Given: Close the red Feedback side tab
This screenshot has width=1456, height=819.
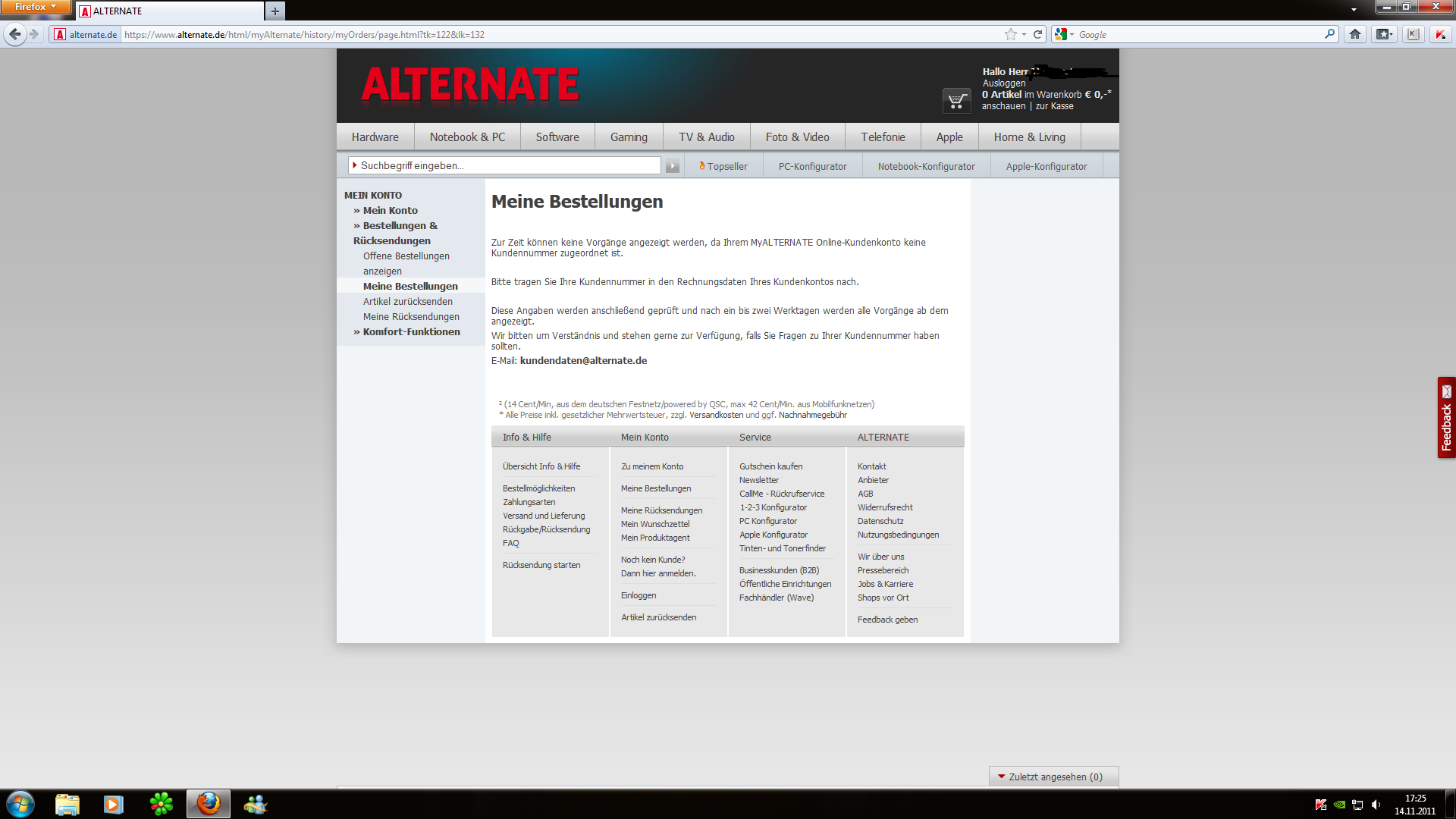Looking at the screenshot, I should coord(1446,391).
